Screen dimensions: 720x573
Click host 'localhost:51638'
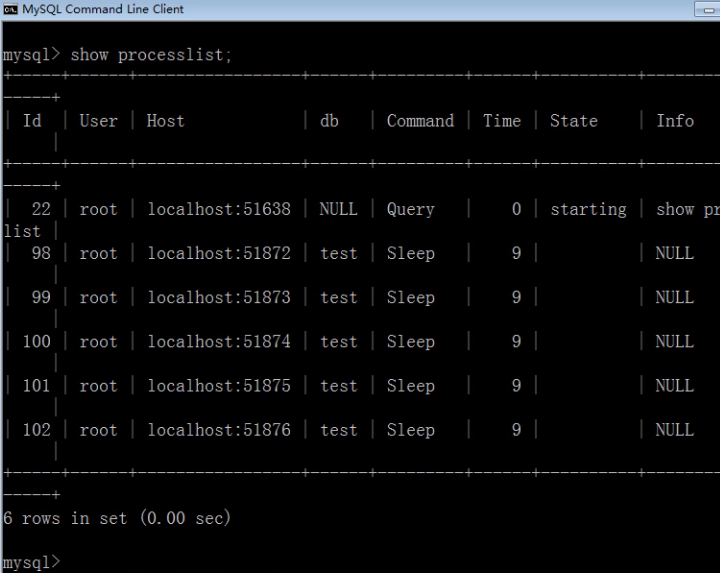coord(219,209)
